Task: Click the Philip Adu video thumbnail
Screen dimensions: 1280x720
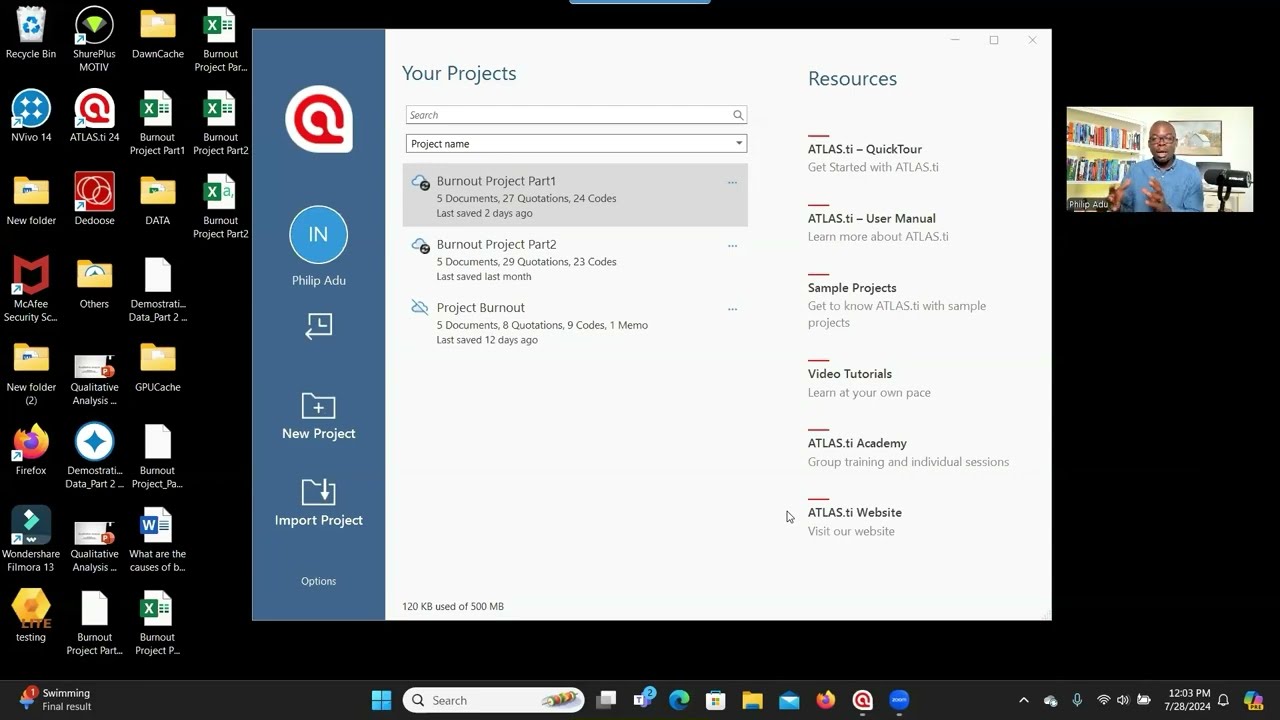Action: [x=1160, y=159]
